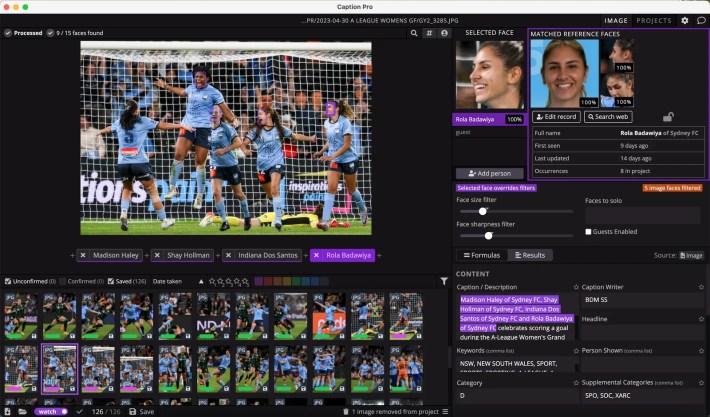The width and height of the screenshot is (710, 417).
Task: Click the five-star rating filter
Action: pyautogui.click(x=245, y=282)
